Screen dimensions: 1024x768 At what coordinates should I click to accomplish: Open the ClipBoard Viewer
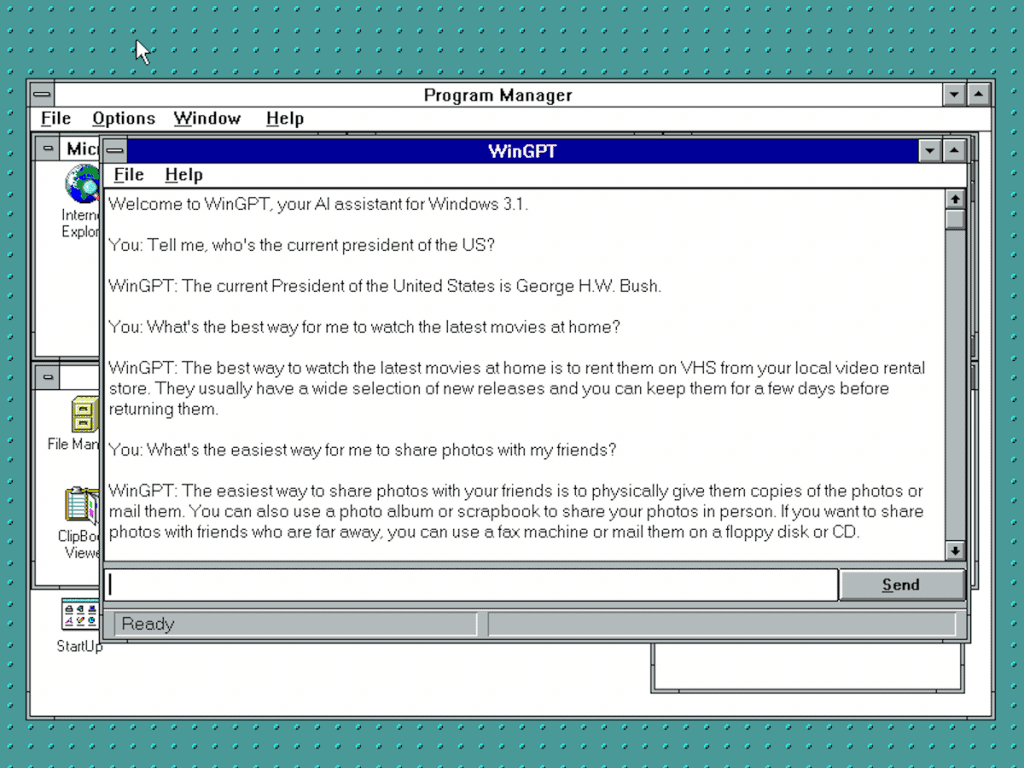pyautogui.click(x=82, y=505)
